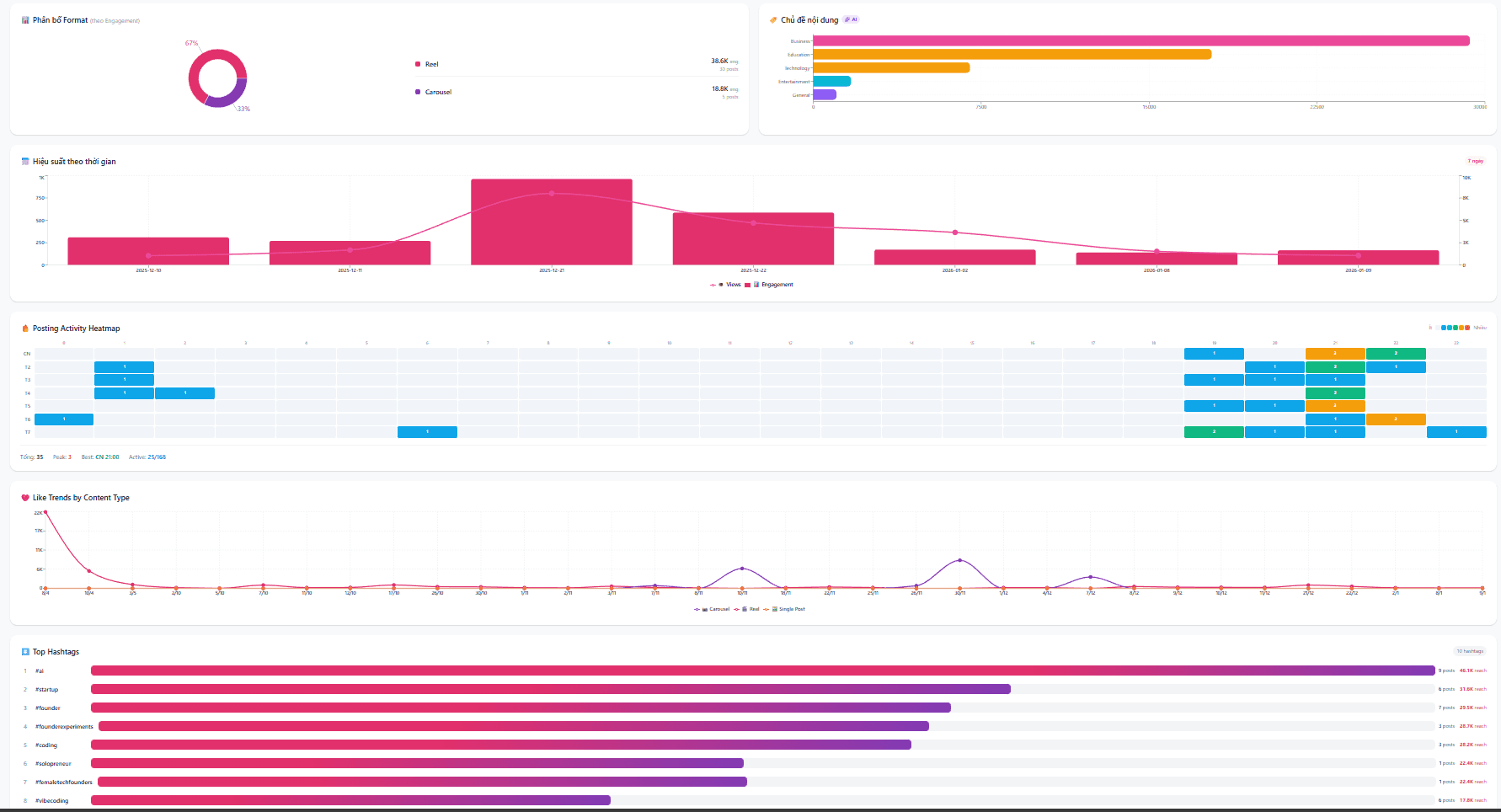Open the 7 ngày filter
The image size is (1501, 812).
pyautogui.click(x=1475, y=160)
